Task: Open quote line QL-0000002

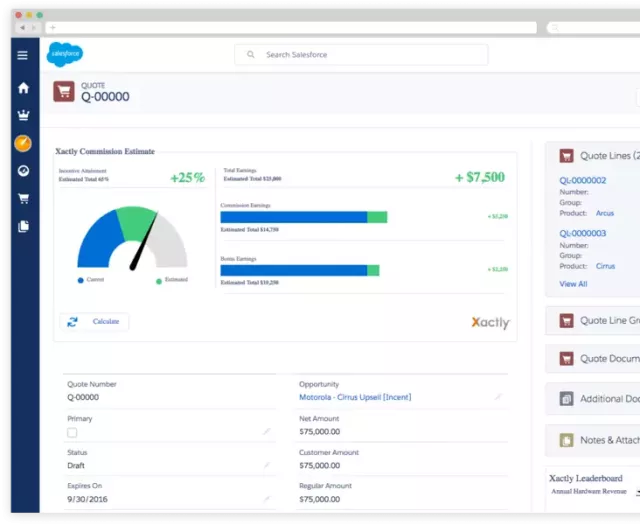Action: pos(582,180)
